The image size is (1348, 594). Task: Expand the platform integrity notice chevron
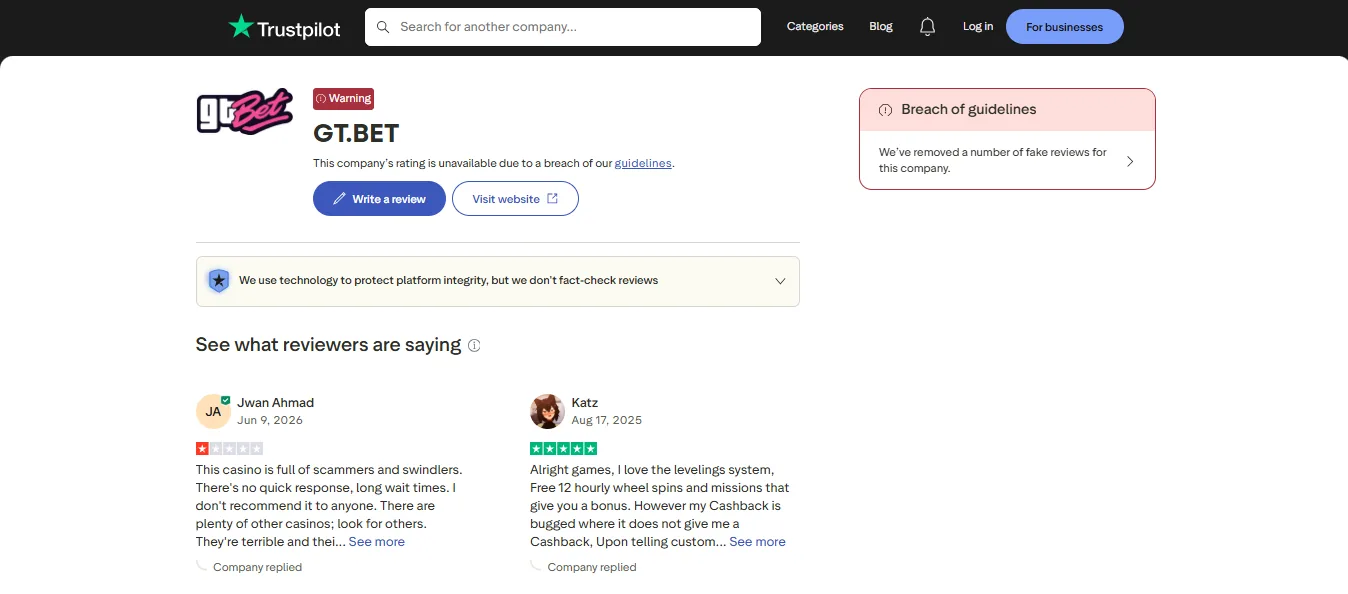pyautogui.click(x=781, y=281)
